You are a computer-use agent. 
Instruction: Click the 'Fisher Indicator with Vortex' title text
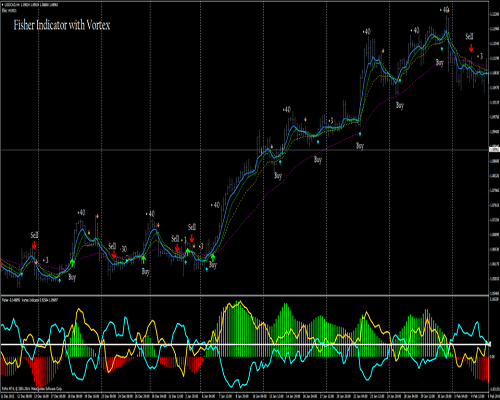[62, 25]
